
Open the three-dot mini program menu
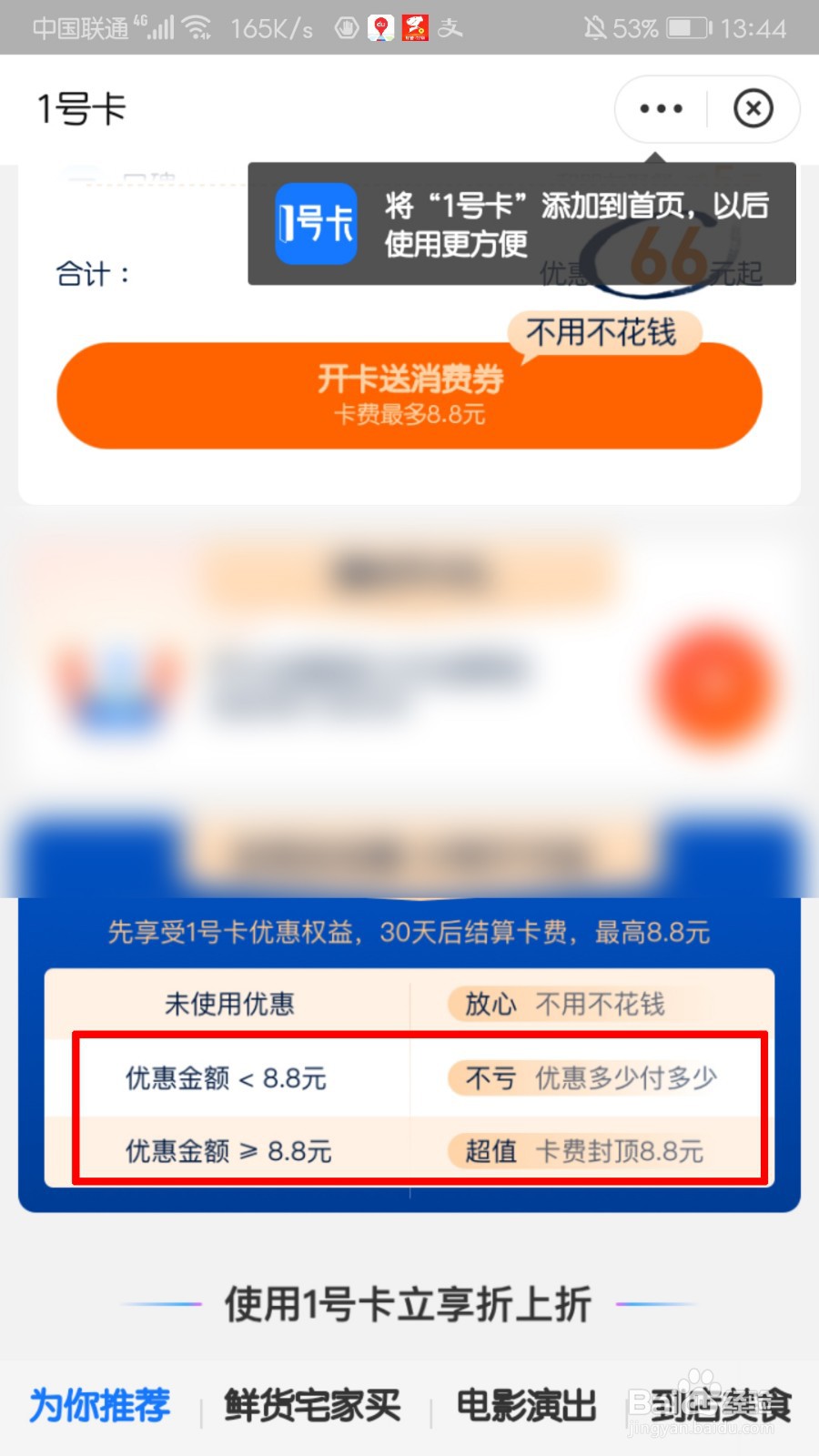click(662, 109)
